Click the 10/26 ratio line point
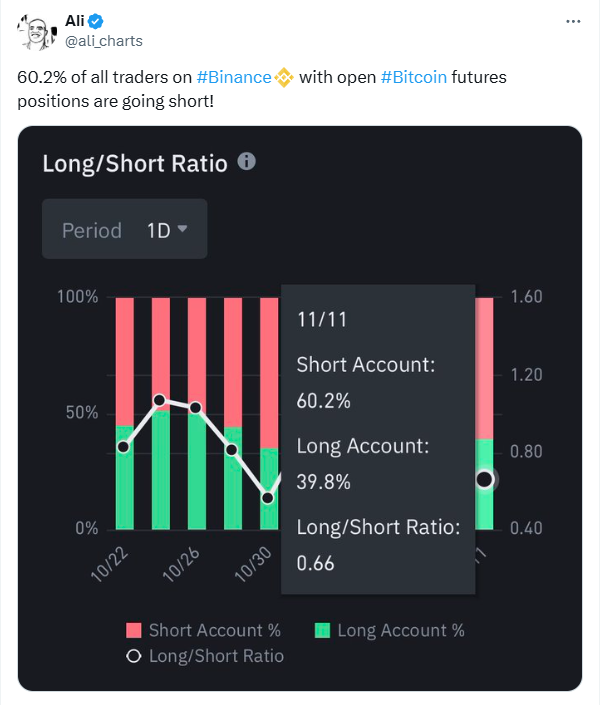Screen dimensions: 601x705 [196, 407]
